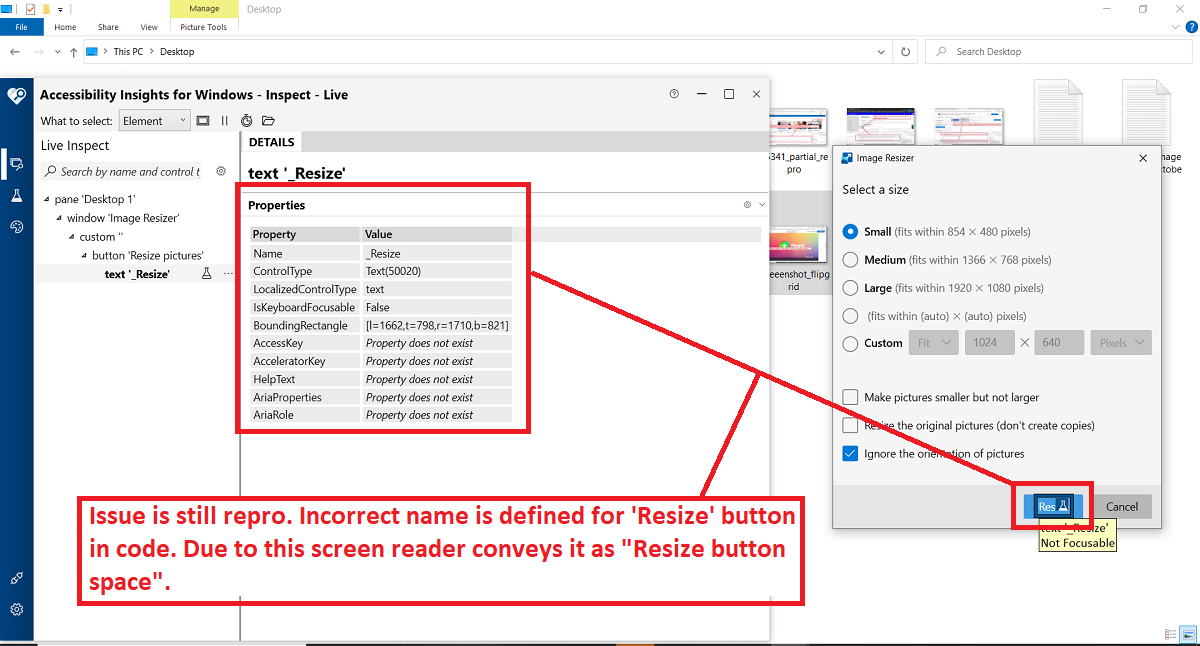Toggle the highlighter icon in the toolbar
Screen dimensions: 1200x646
(203, 120)
